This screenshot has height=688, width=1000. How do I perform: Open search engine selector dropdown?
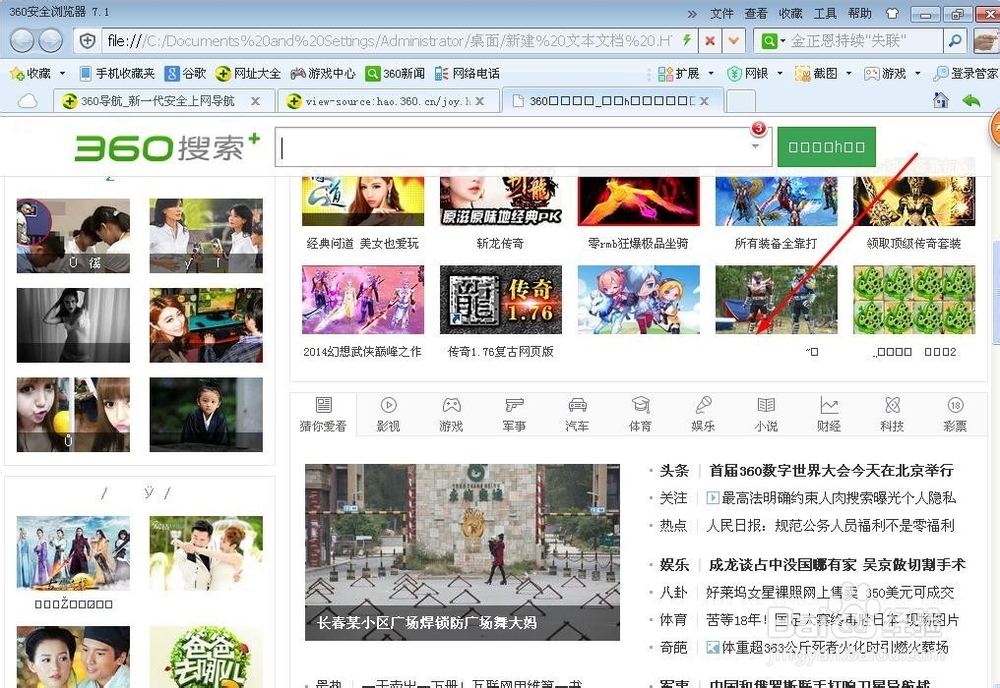(x=773, y=41)
